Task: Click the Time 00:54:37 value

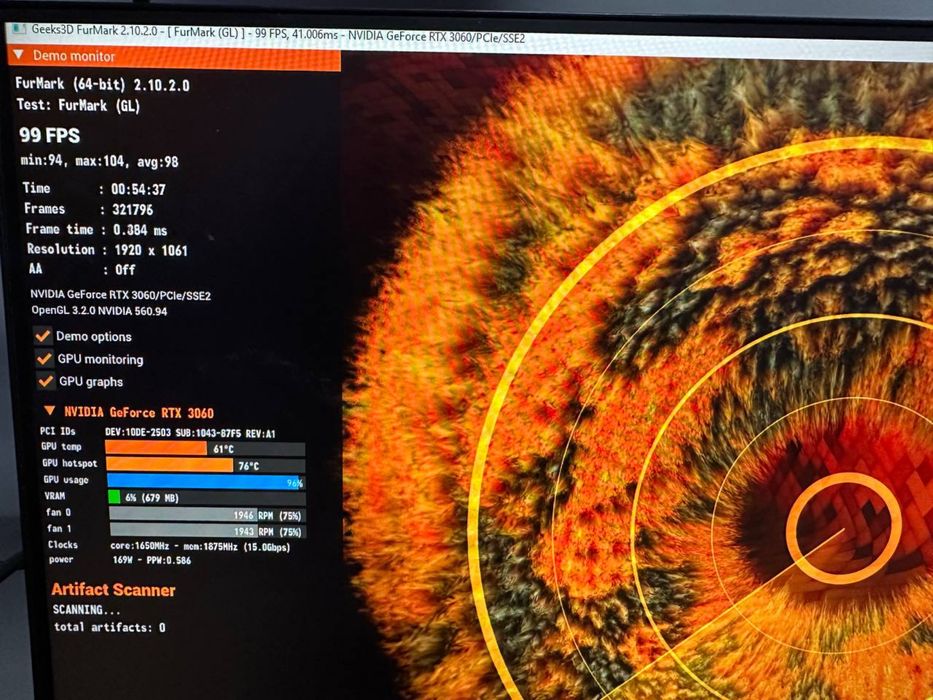Action: (138, 189)
